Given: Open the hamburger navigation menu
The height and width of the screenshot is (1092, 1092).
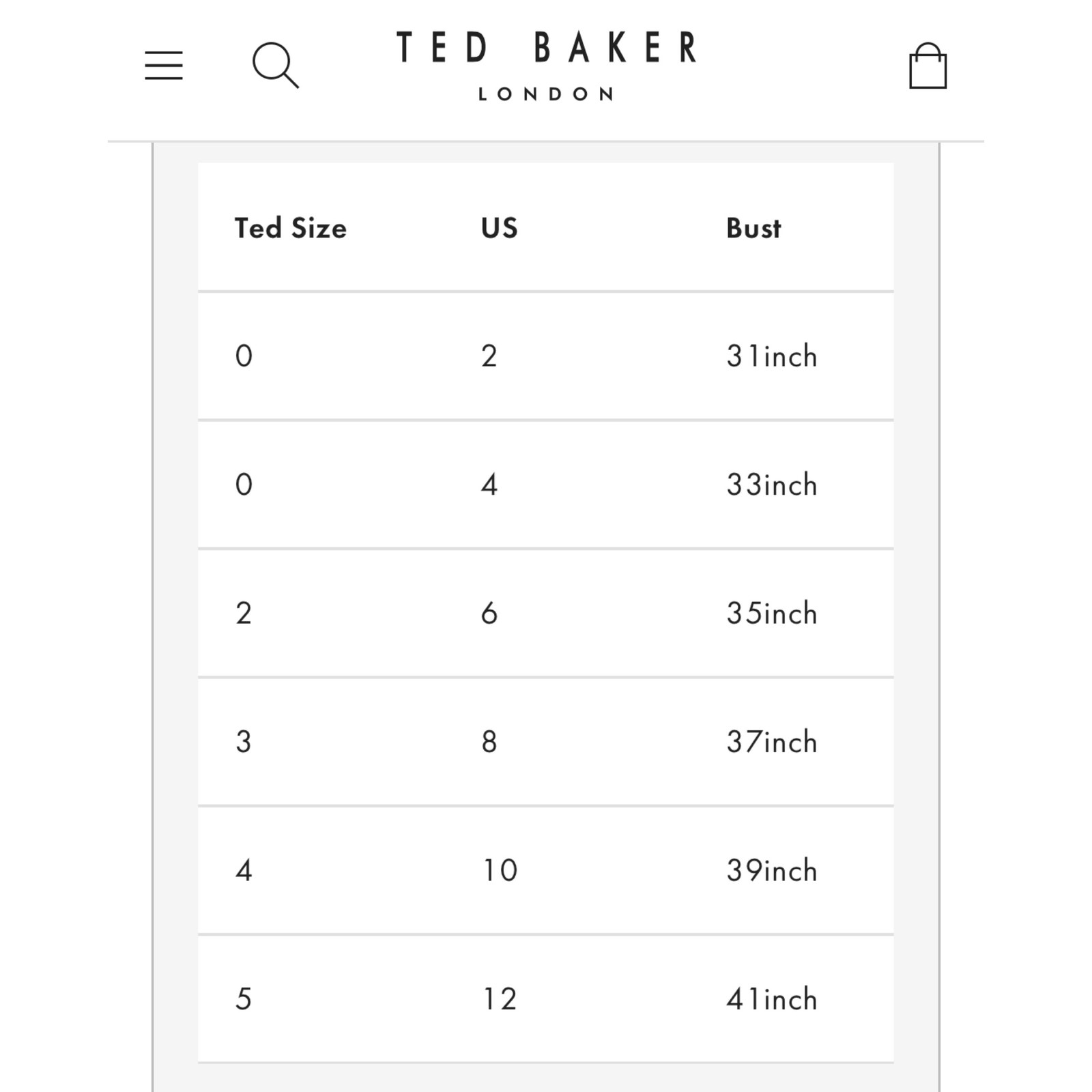Looking at the screenshot, I should 164,65.
